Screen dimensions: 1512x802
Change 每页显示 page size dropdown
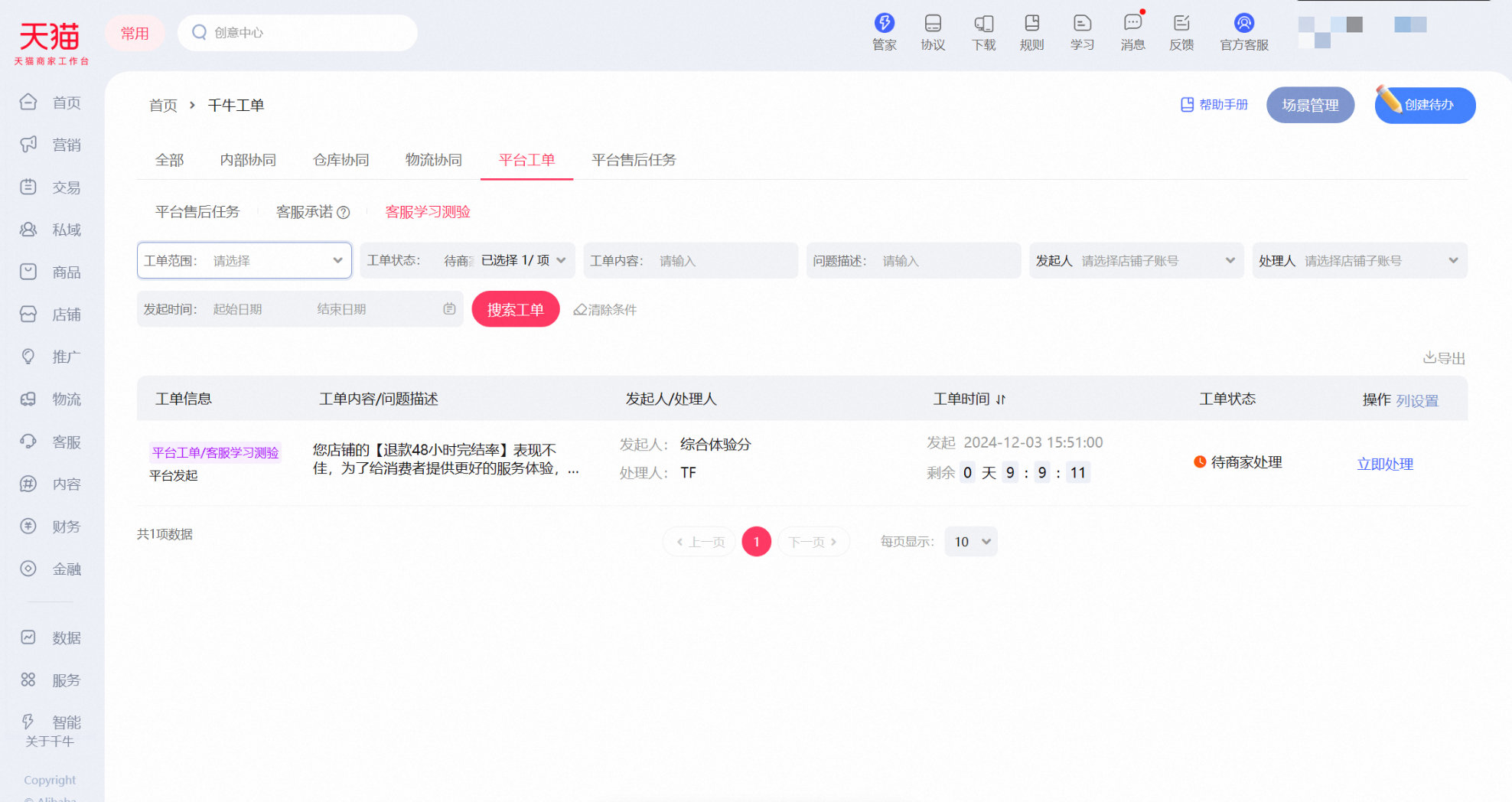(971, 542)
